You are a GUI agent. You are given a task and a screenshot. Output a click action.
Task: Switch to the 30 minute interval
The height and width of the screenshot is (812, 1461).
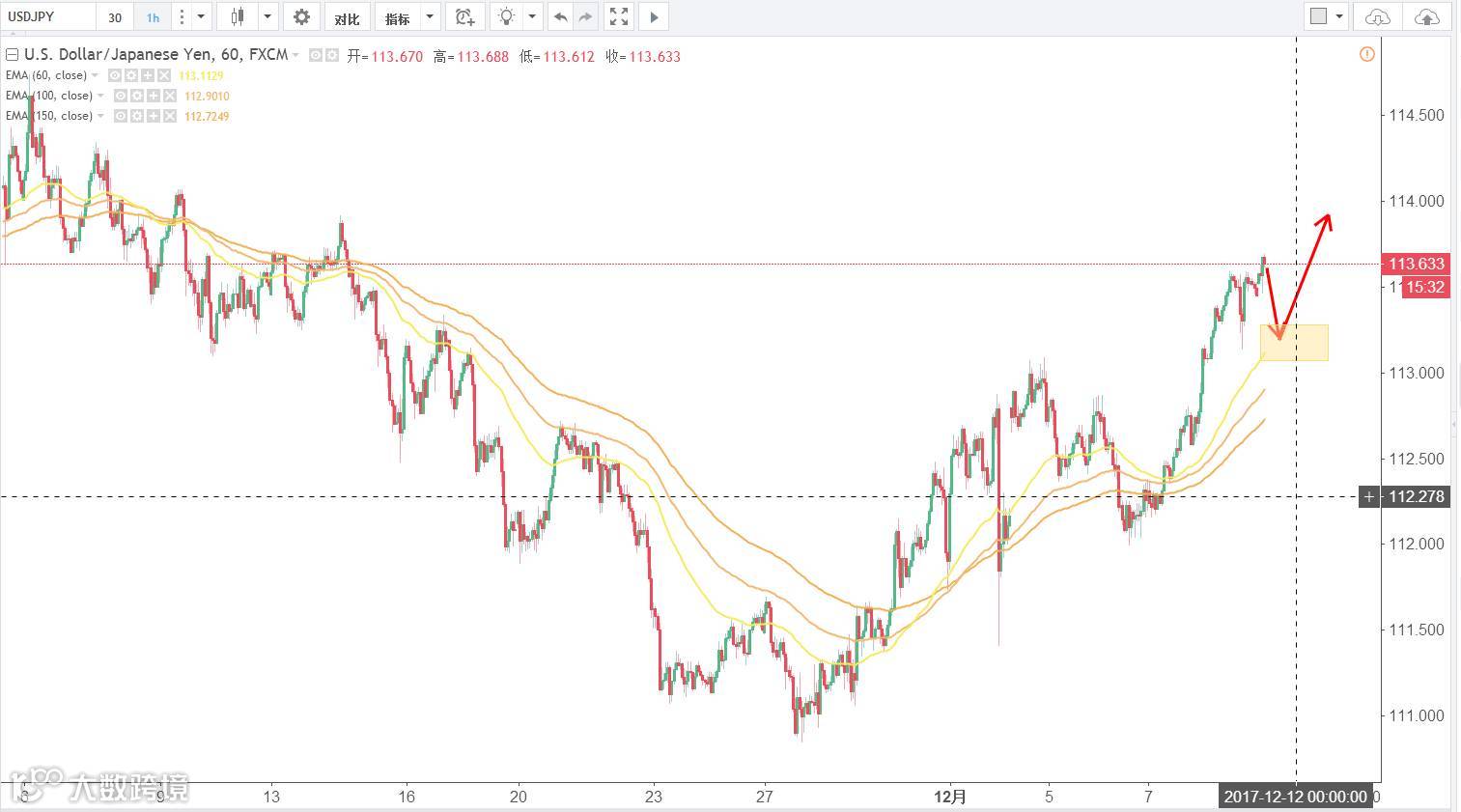click(115, 17)
